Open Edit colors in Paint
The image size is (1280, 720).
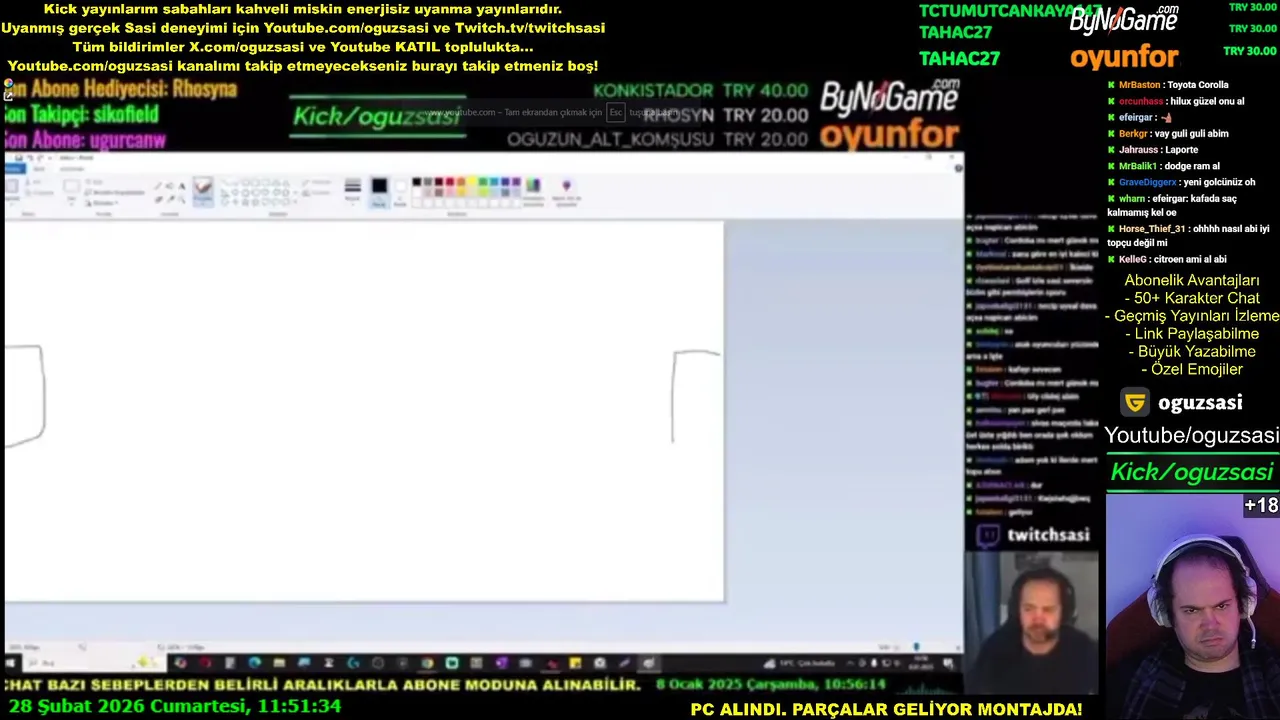click(x=533, y=191)
